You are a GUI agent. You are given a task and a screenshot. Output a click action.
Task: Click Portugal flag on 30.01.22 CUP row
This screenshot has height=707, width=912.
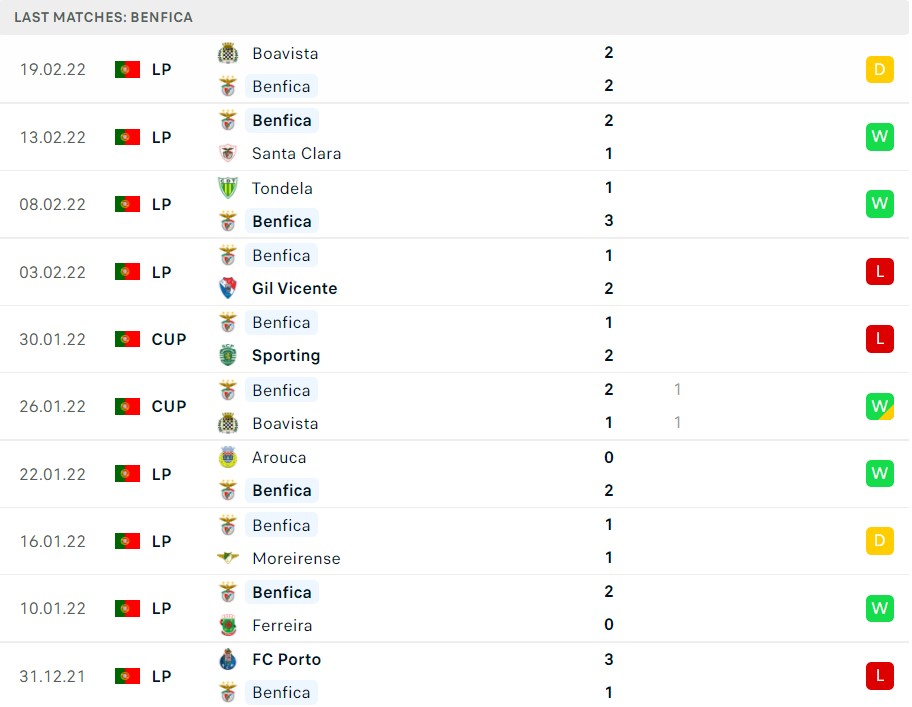(x=127, y=339)
